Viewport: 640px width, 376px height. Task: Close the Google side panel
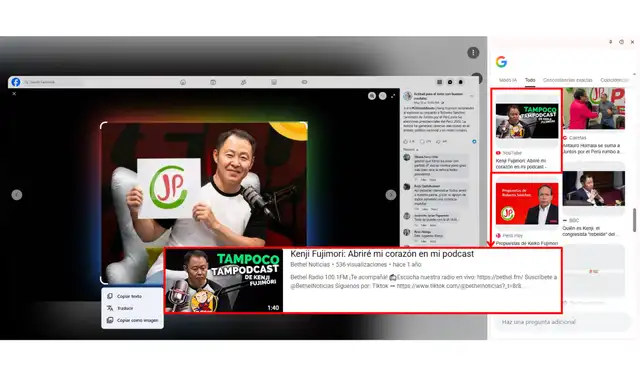point(632,42)
